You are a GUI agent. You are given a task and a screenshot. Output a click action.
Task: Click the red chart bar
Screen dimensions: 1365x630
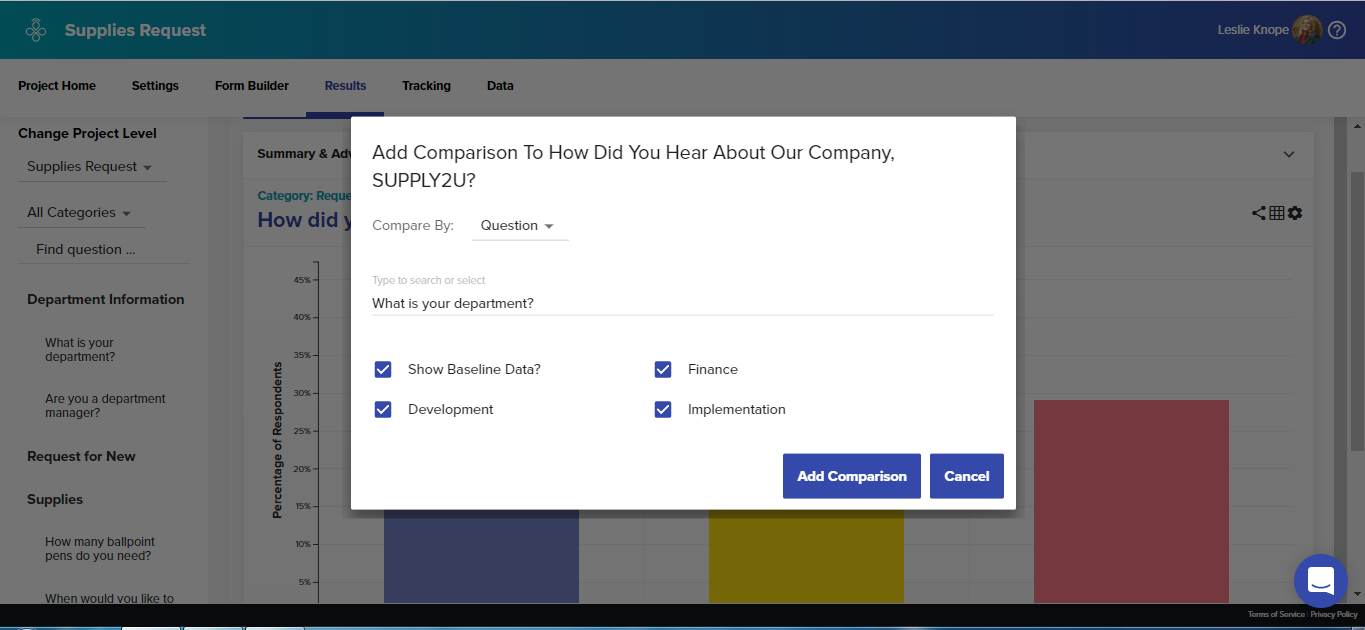1131,502
